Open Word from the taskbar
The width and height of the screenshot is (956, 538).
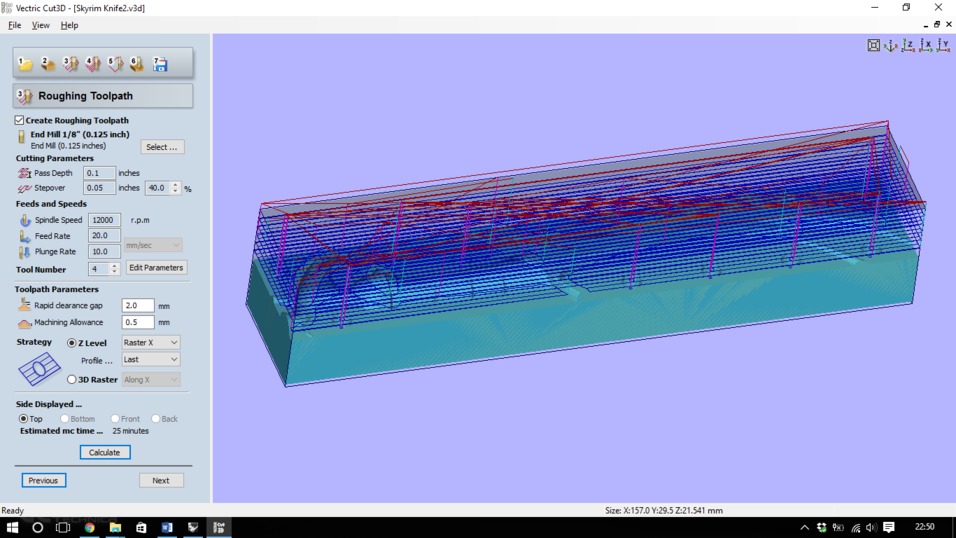[x=167, y=528]
